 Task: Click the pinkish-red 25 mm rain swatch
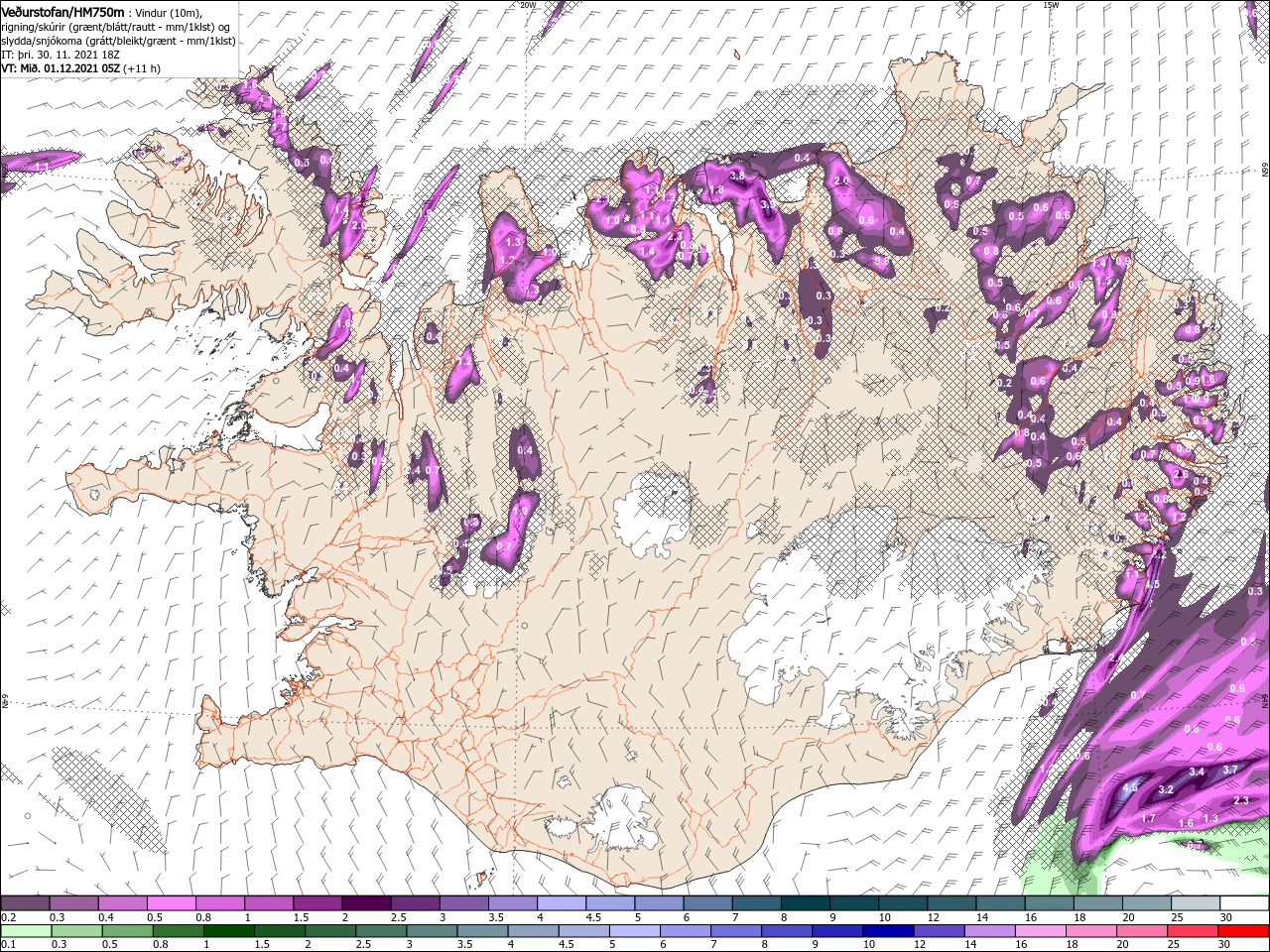click(x=1193, y=931)
